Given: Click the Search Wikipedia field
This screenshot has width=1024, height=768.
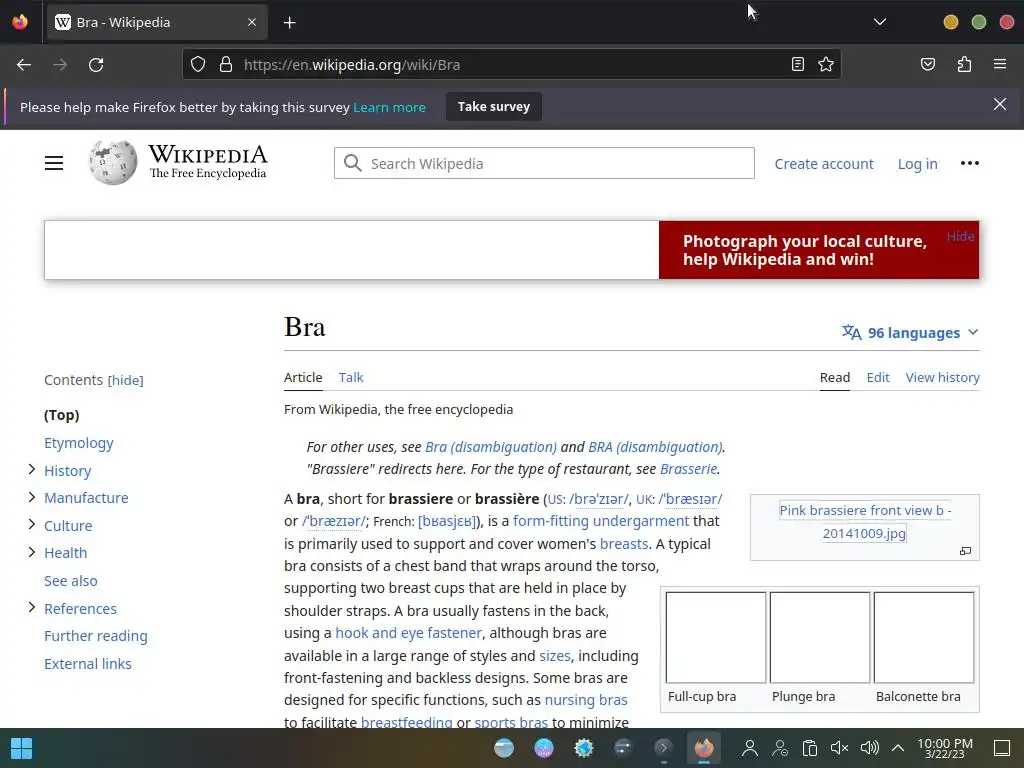Looking at the screenshot, I should [x=544, y=163].
